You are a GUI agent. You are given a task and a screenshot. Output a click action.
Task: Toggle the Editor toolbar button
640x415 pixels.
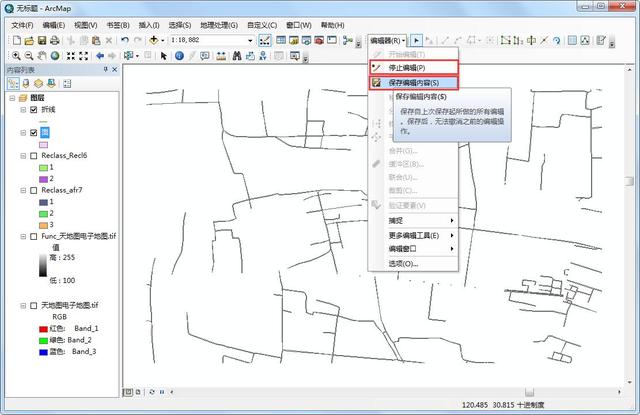click(x=264, y=40)
